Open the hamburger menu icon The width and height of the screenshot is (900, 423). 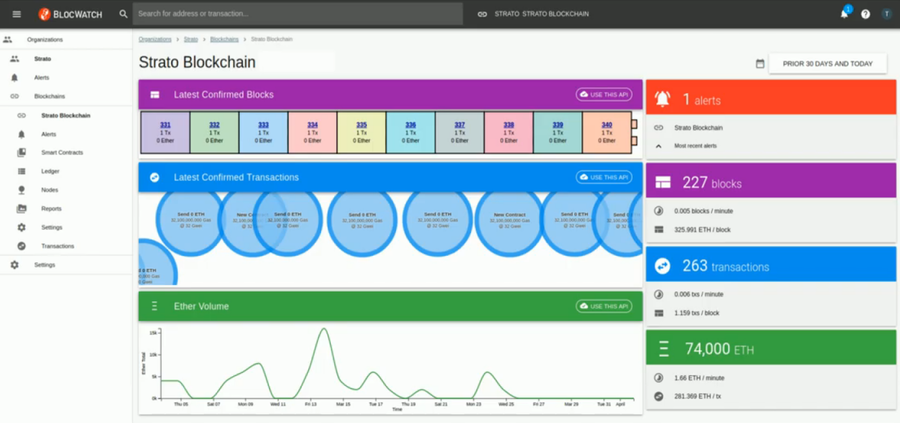coord(15,14)
